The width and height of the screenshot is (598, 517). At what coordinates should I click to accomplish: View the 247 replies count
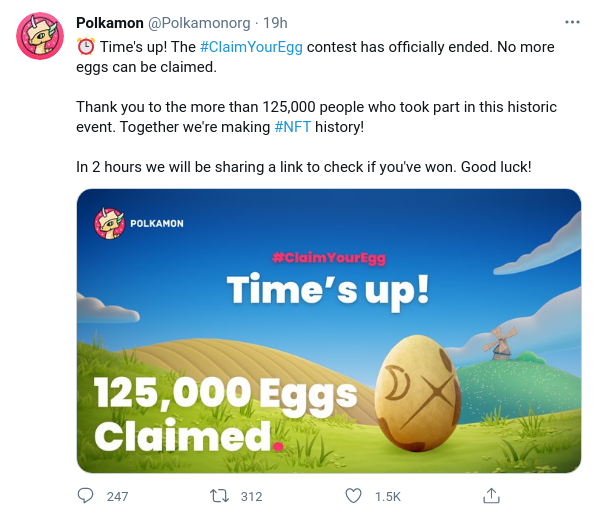point(117,496)
